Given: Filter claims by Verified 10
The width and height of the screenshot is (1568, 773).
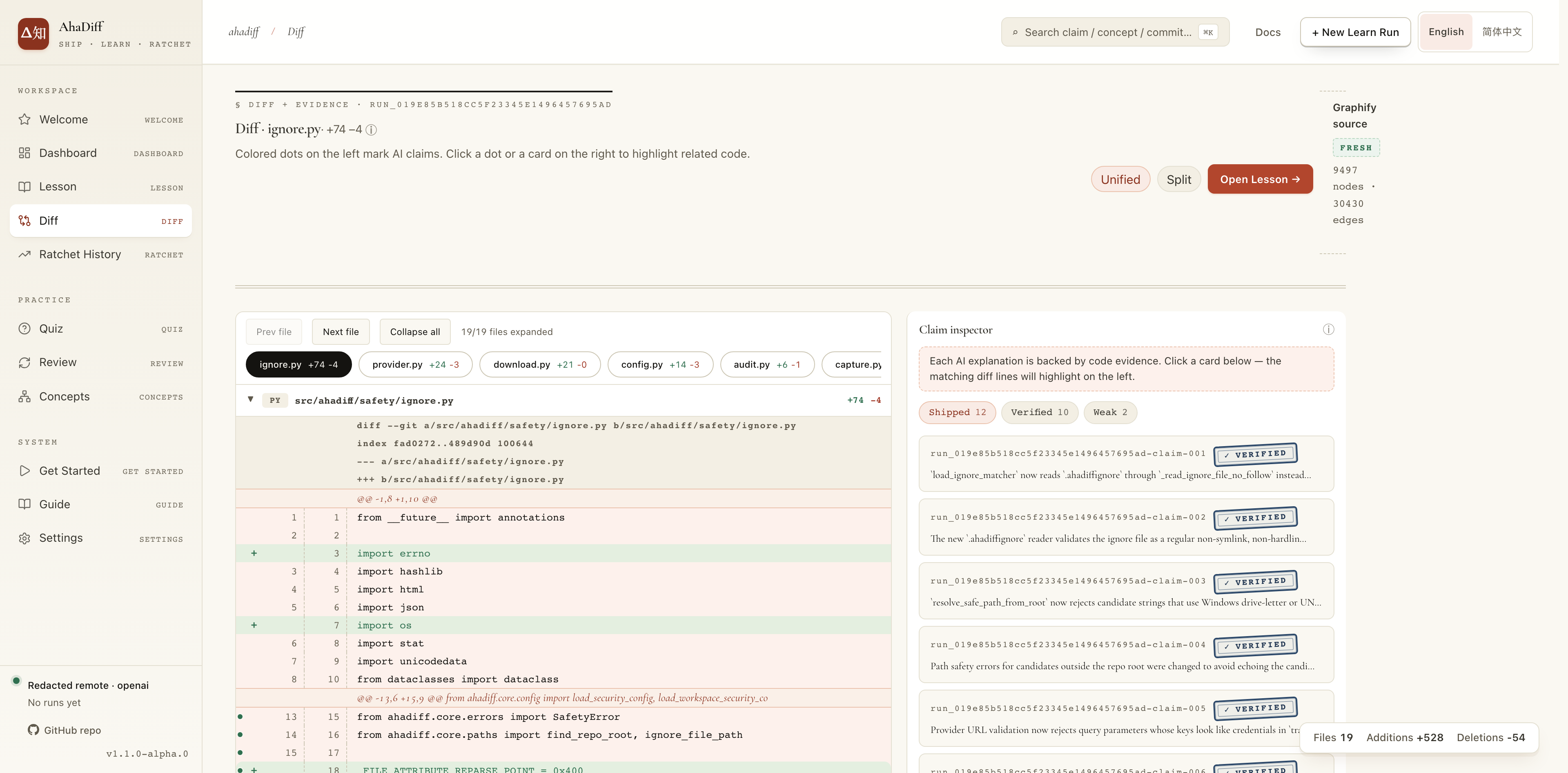Looking at the screenshot, I should (1039, 412).
